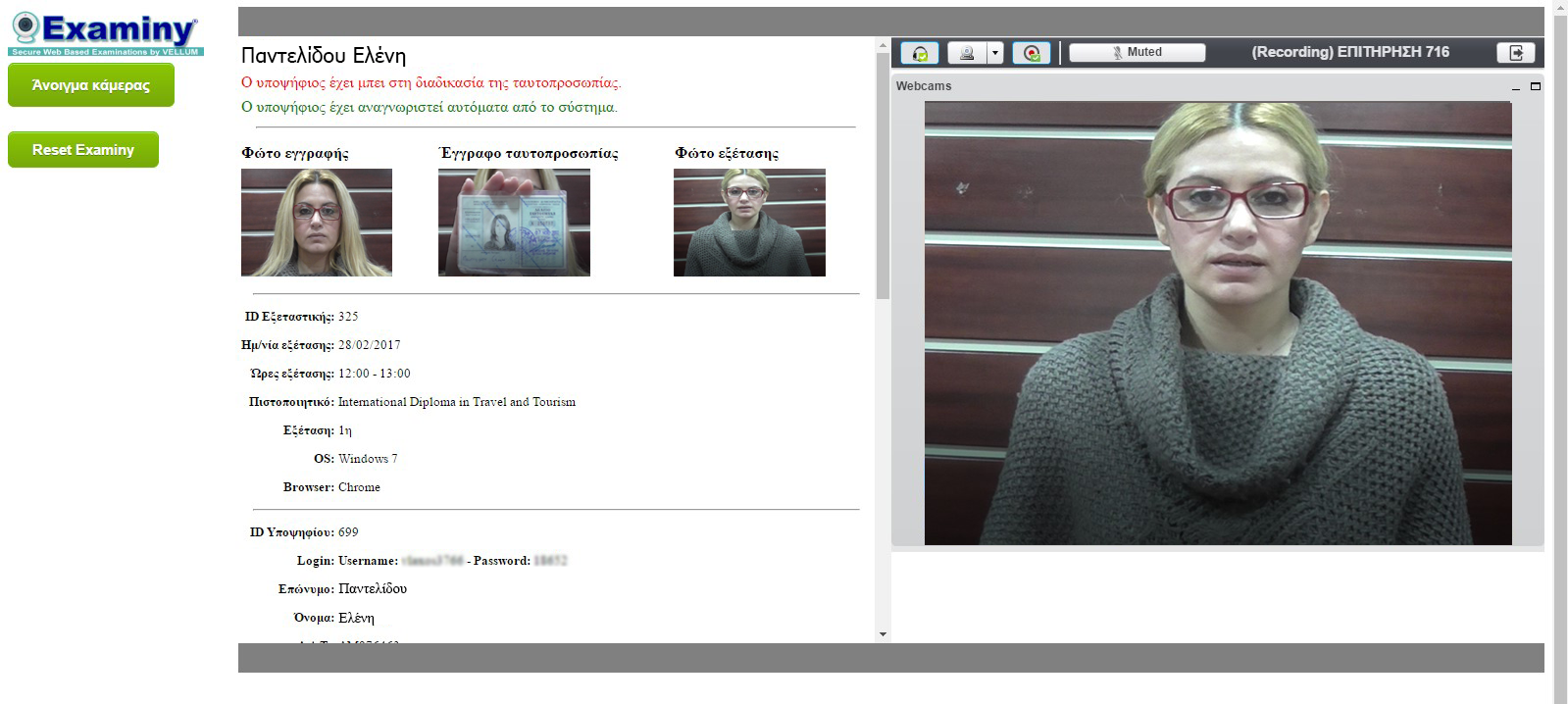Viewport: 1568px width, 704px height.
Task: Click the exam hours 12:00 - 13:00
Action: 375,374
